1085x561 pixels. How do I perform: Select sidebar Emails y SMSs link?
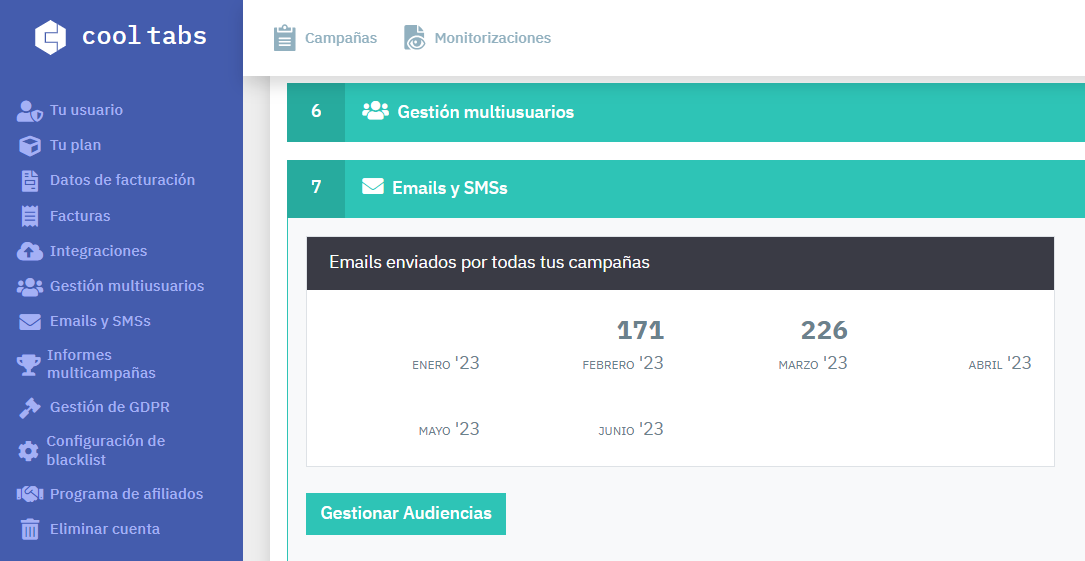point(100,321)
